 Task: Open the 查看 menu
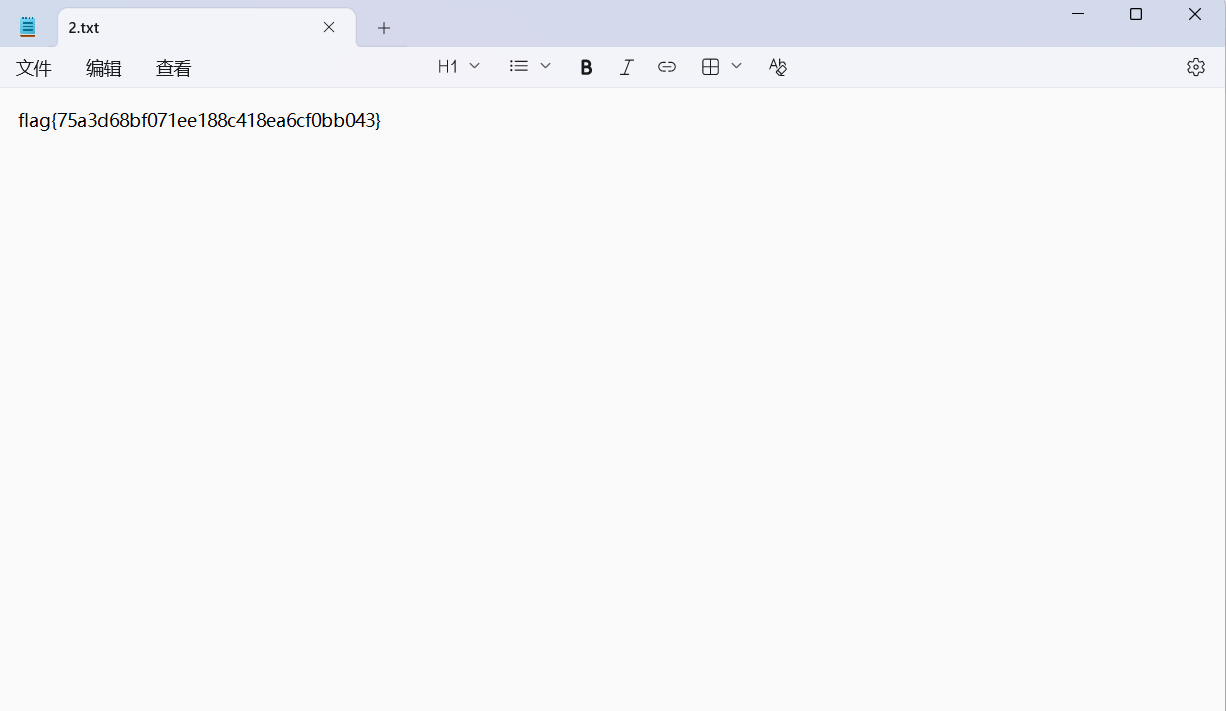pyautogui.click(x=174, y=68)
